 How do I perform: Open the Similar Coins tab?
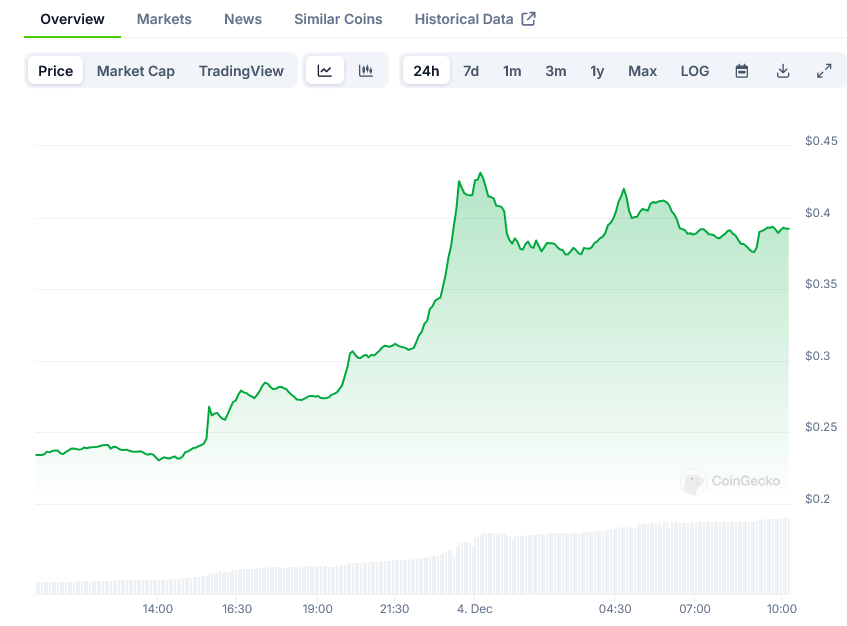tap(338, 19)
